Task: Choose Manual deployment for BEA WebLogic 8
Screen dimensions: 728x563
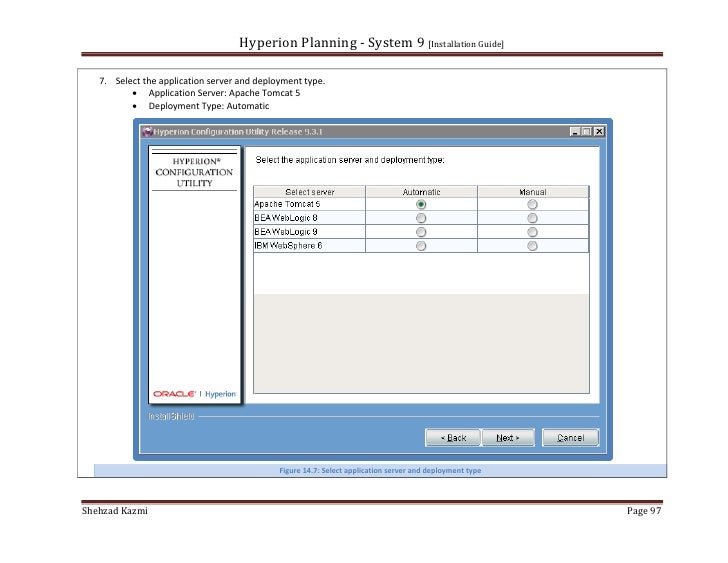Action: point(532,218)
